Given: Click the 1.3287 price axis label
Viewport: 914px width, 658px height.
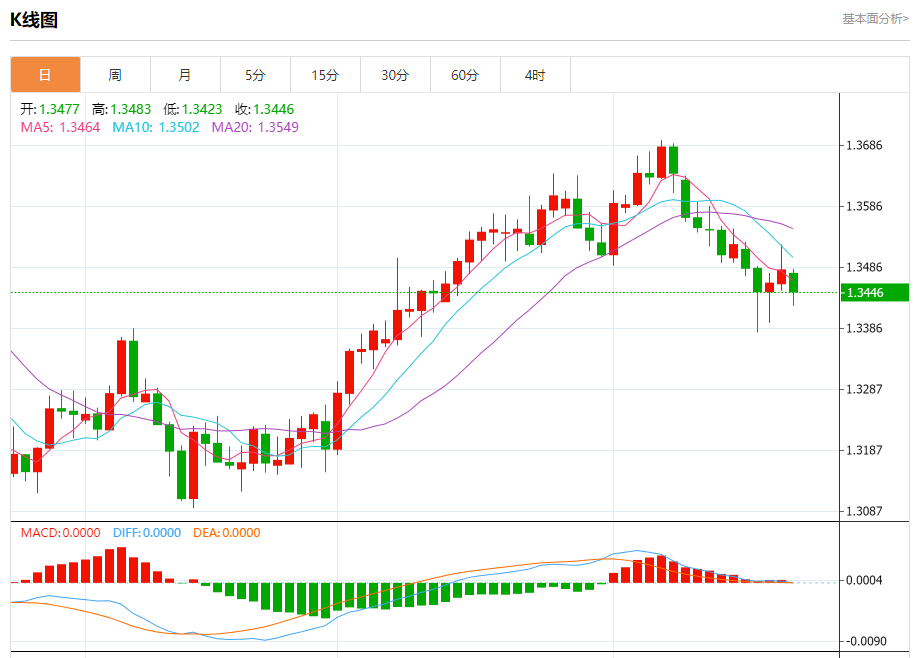Looking at the screenshot, I should [x=864, y=389].
